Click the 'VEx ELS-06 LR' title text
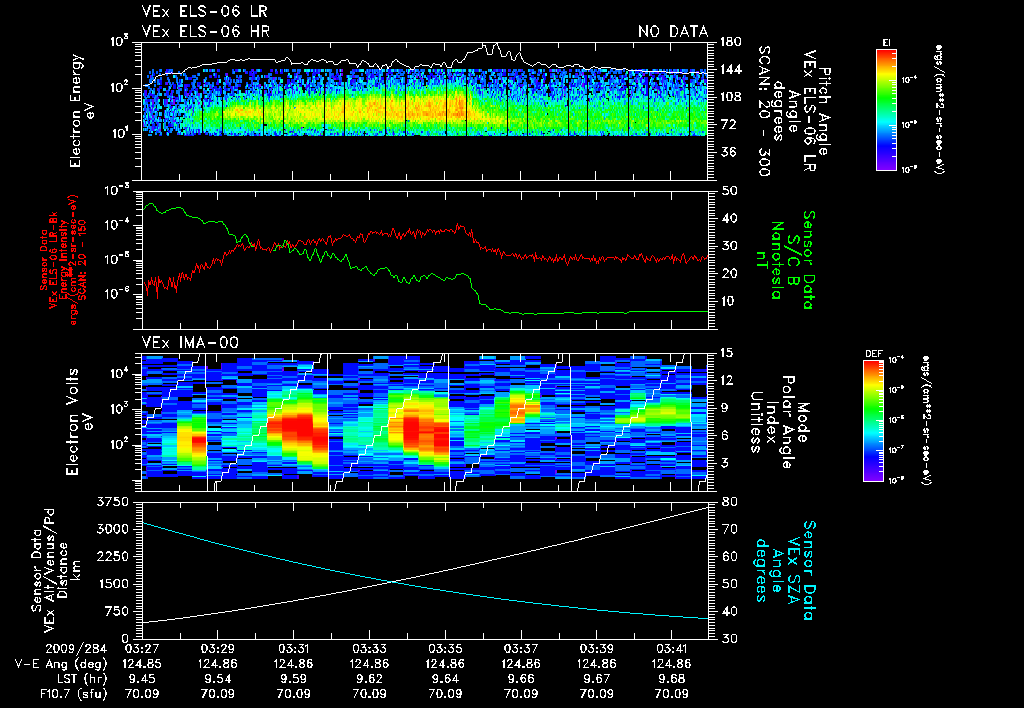Screen dimensions: 1024x708 click(204, 12)
